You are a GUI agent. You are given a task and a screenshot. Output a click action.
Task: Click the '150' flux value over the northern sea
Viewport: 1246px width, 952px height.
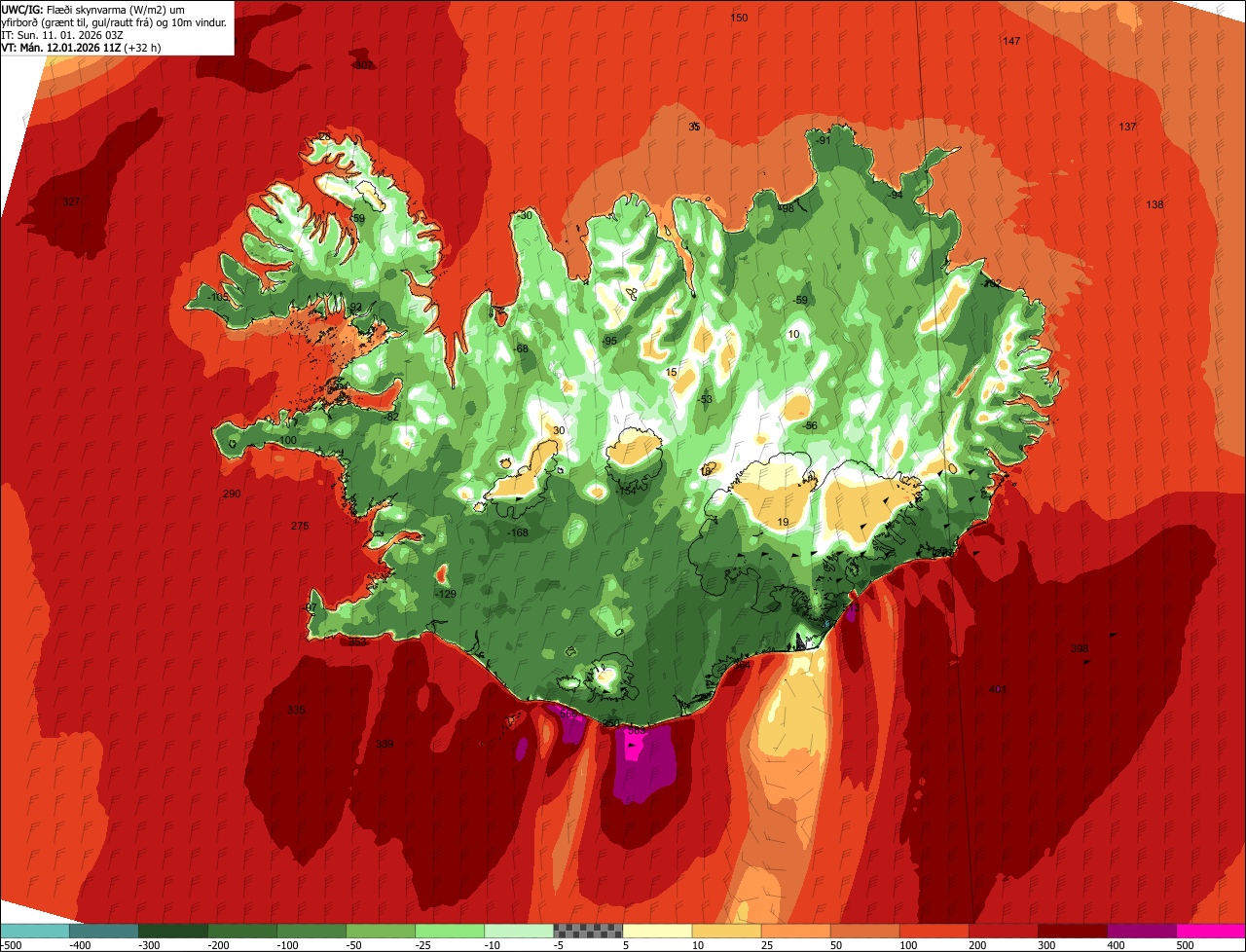[739, 18]
